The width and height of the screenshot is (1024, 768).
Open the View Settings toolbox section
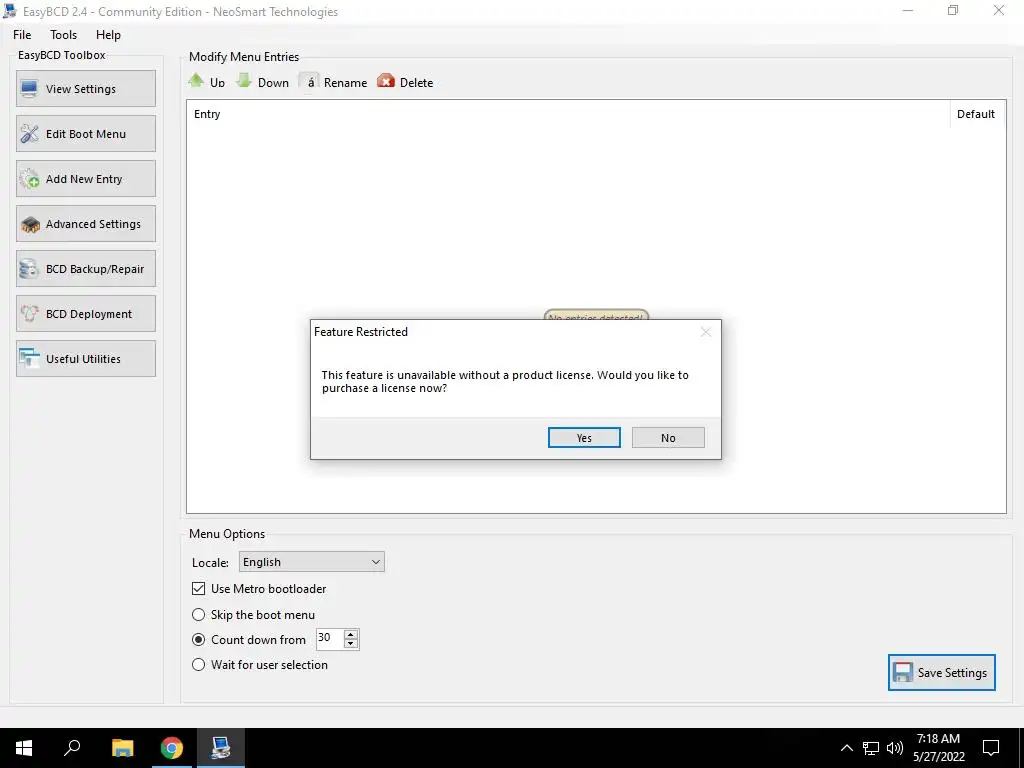click(x=86, y=89)
